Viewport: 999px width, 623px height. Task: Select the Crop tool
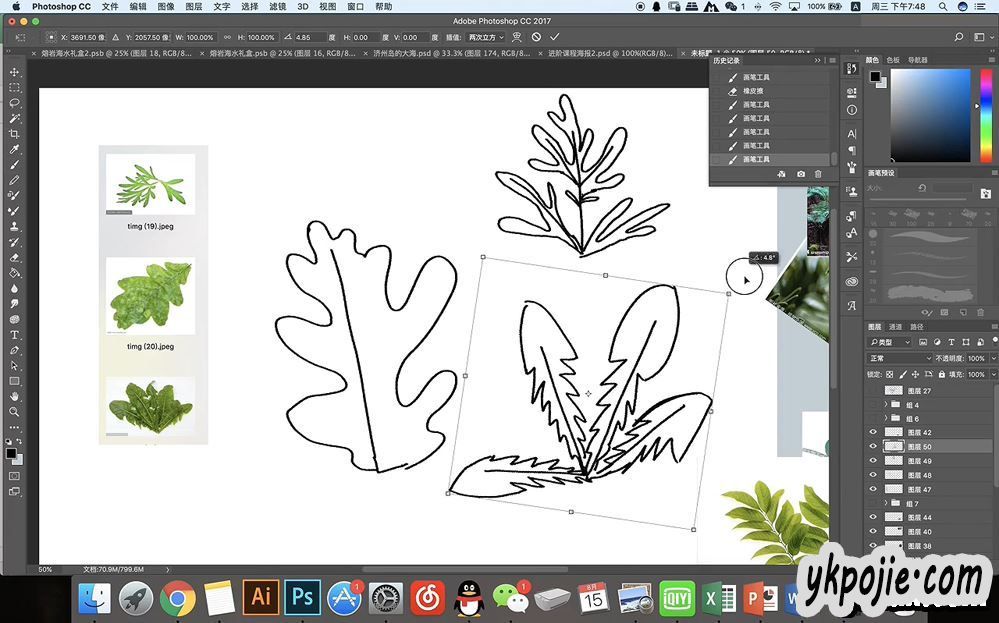[x=14, y=133]
